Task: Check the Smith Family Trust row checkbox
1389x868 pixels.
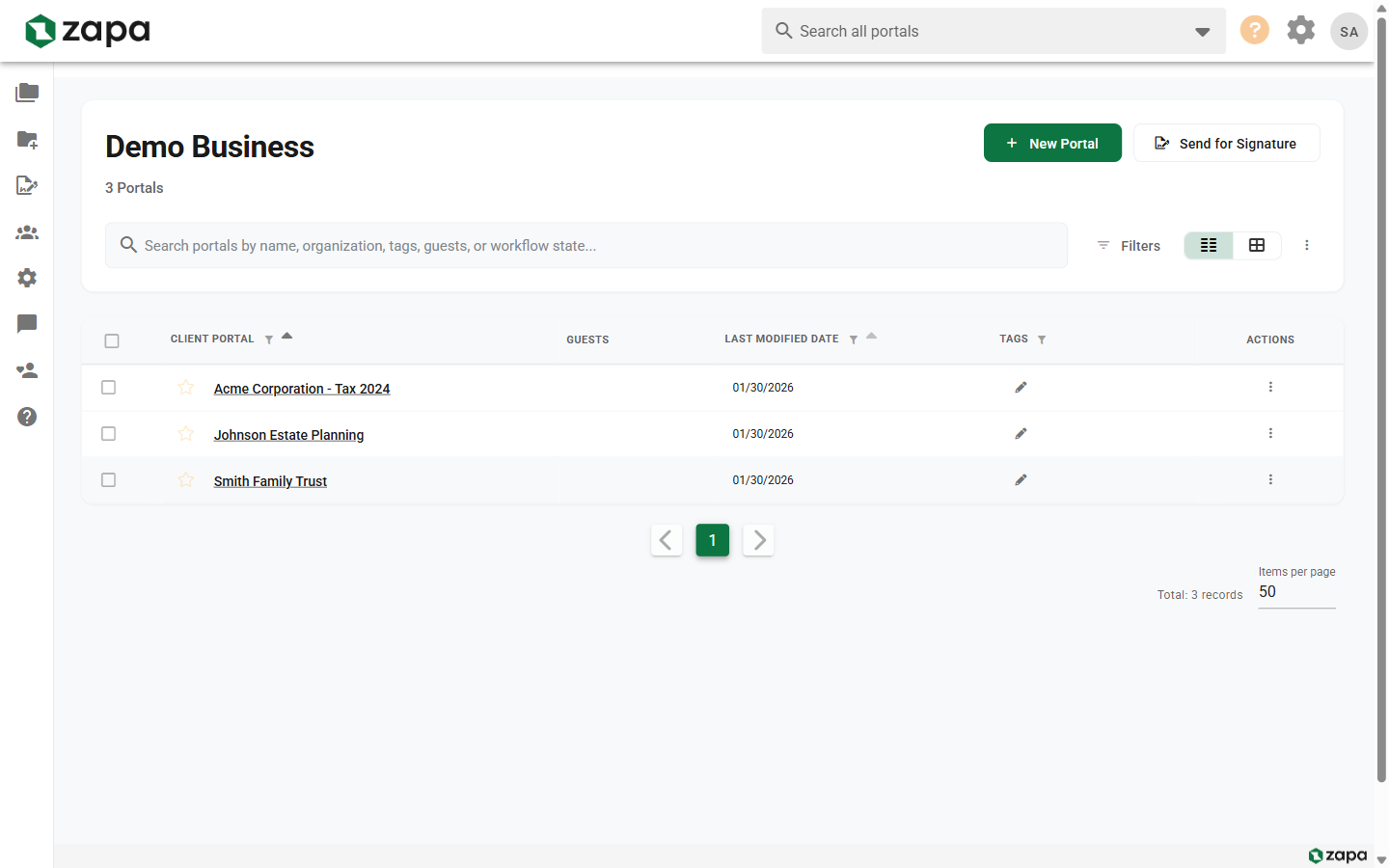Action: (109, 480)
